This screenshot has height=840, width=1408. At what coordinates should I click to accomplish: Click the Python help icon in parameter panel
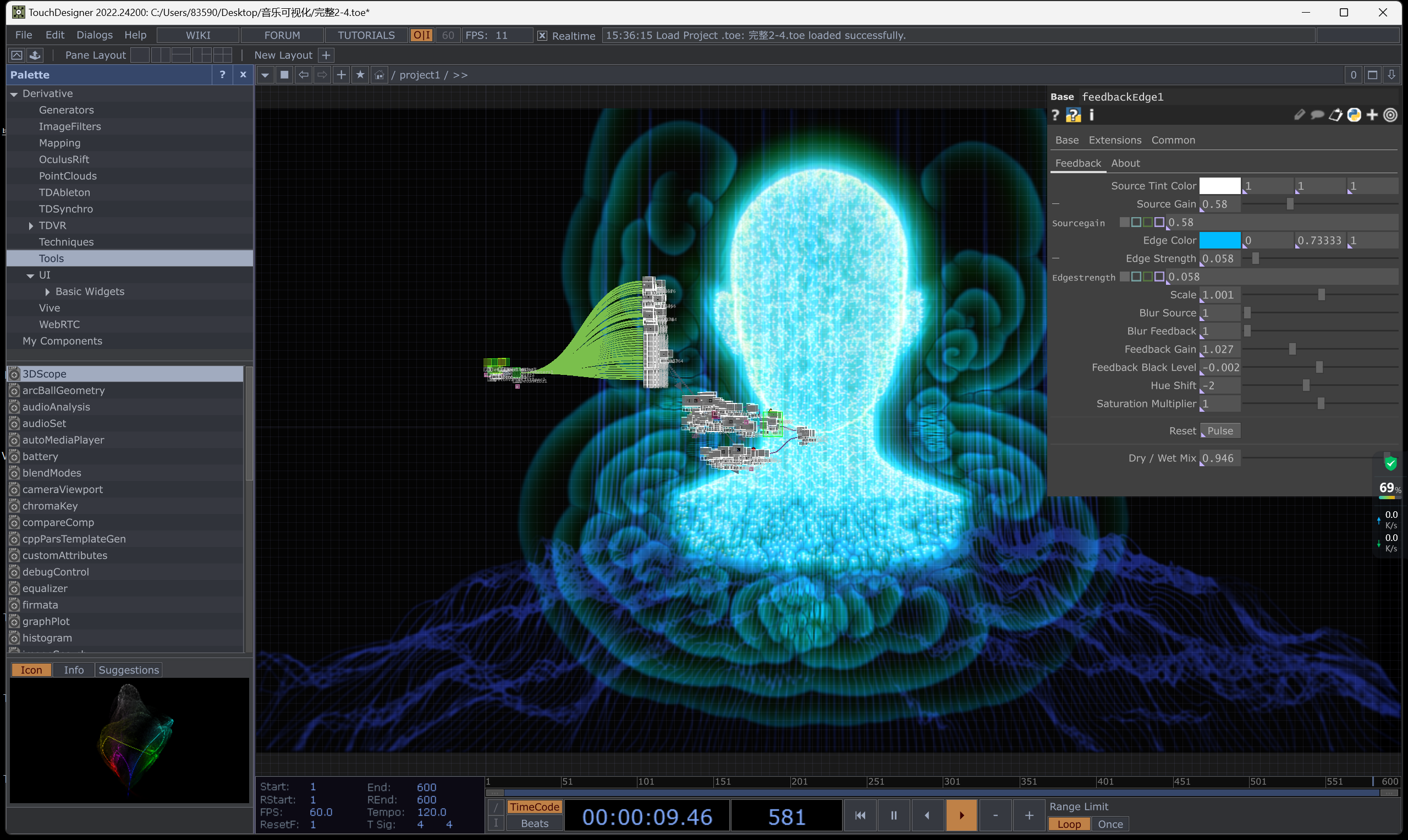tap(1073, 115)
